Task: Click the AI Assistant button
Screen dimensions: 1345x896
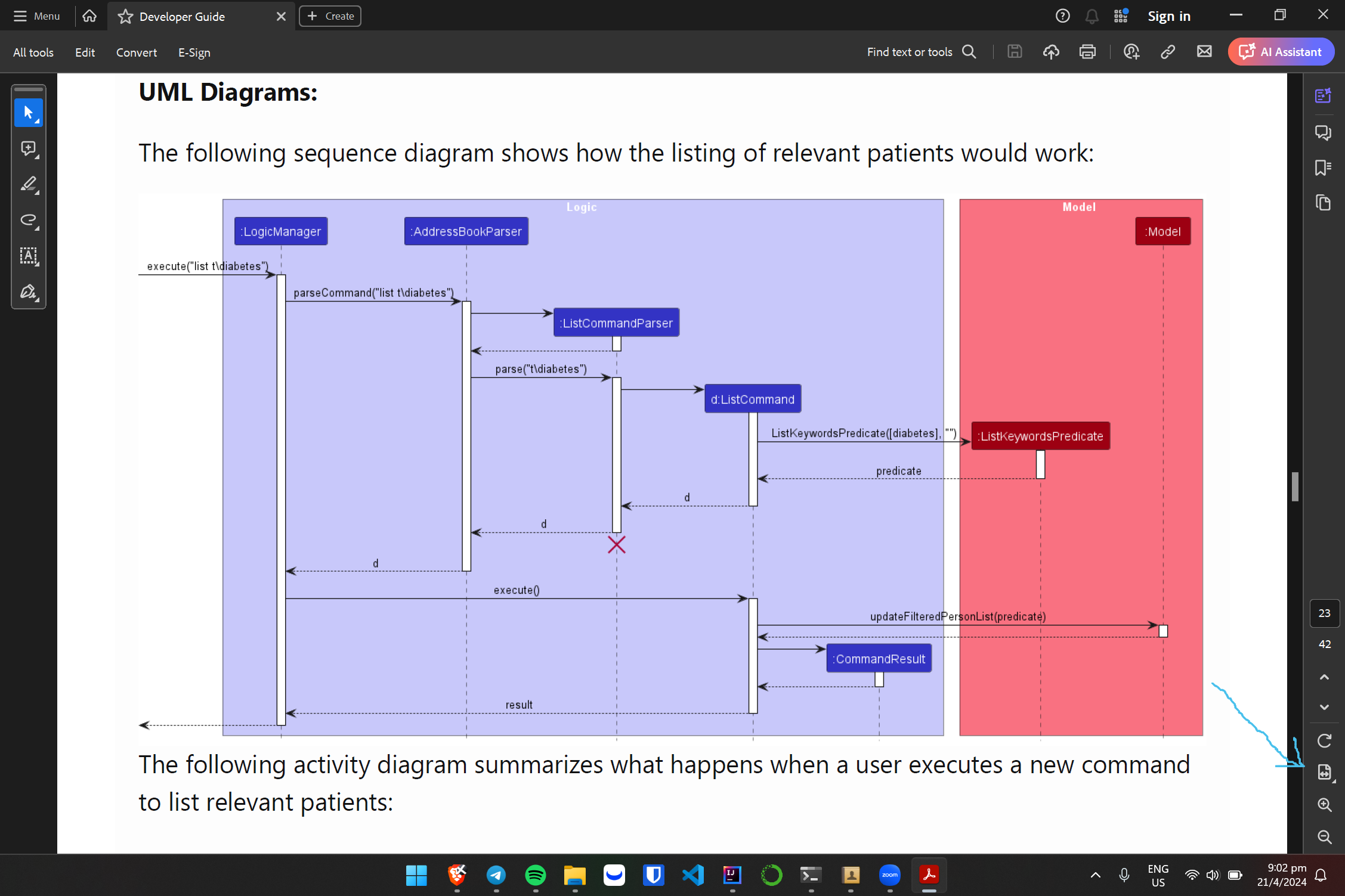Action: (1281, 52)
